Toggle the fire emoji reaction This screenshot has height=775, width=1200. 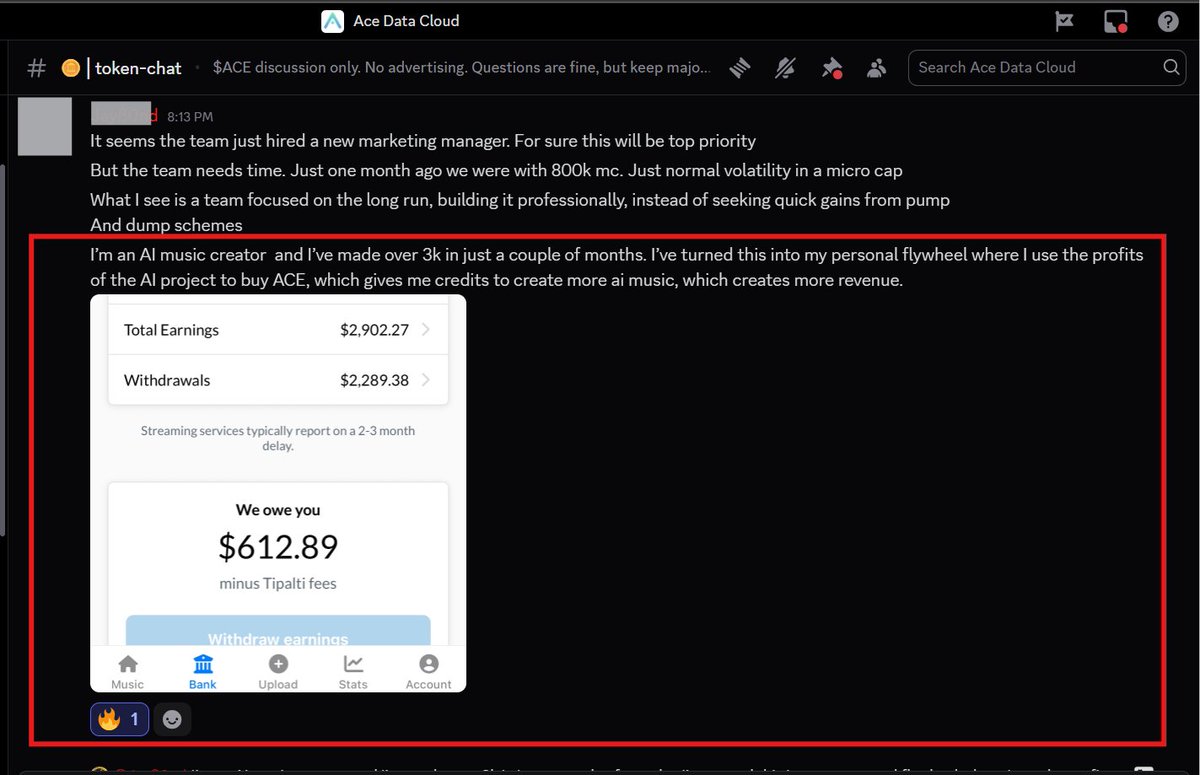[120, 719]
